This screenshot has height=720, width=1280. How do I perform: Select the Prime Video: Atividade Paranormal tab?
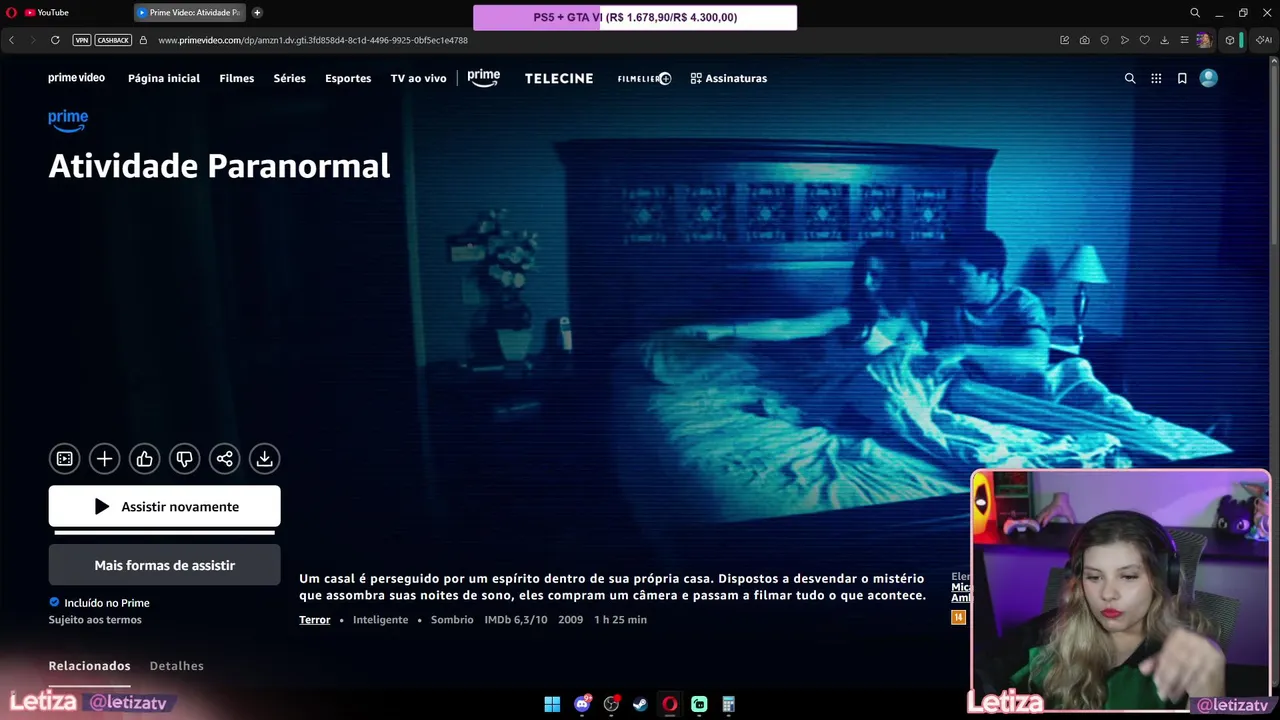[x=190, y=13]
